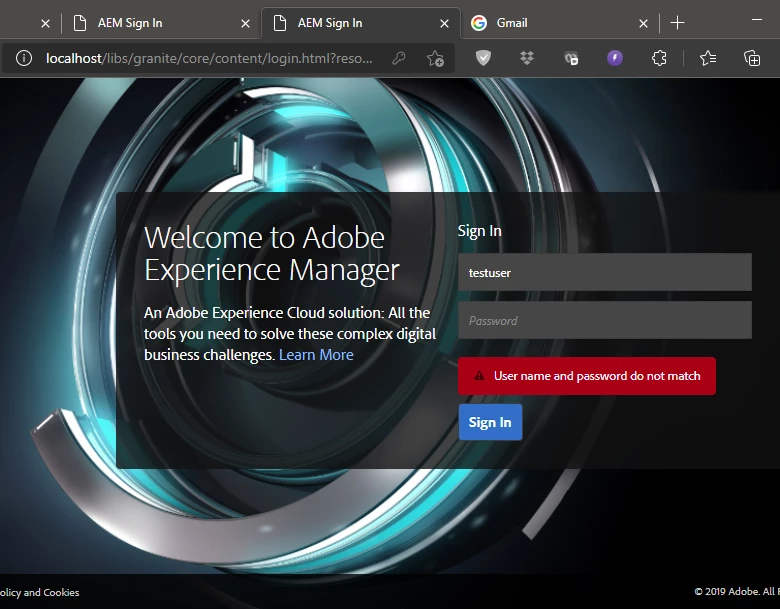Image resolution: width=780 pixels, height=609 pixels.
Task: Add this page to favorites star icon
Action: (x=435, y=58)
